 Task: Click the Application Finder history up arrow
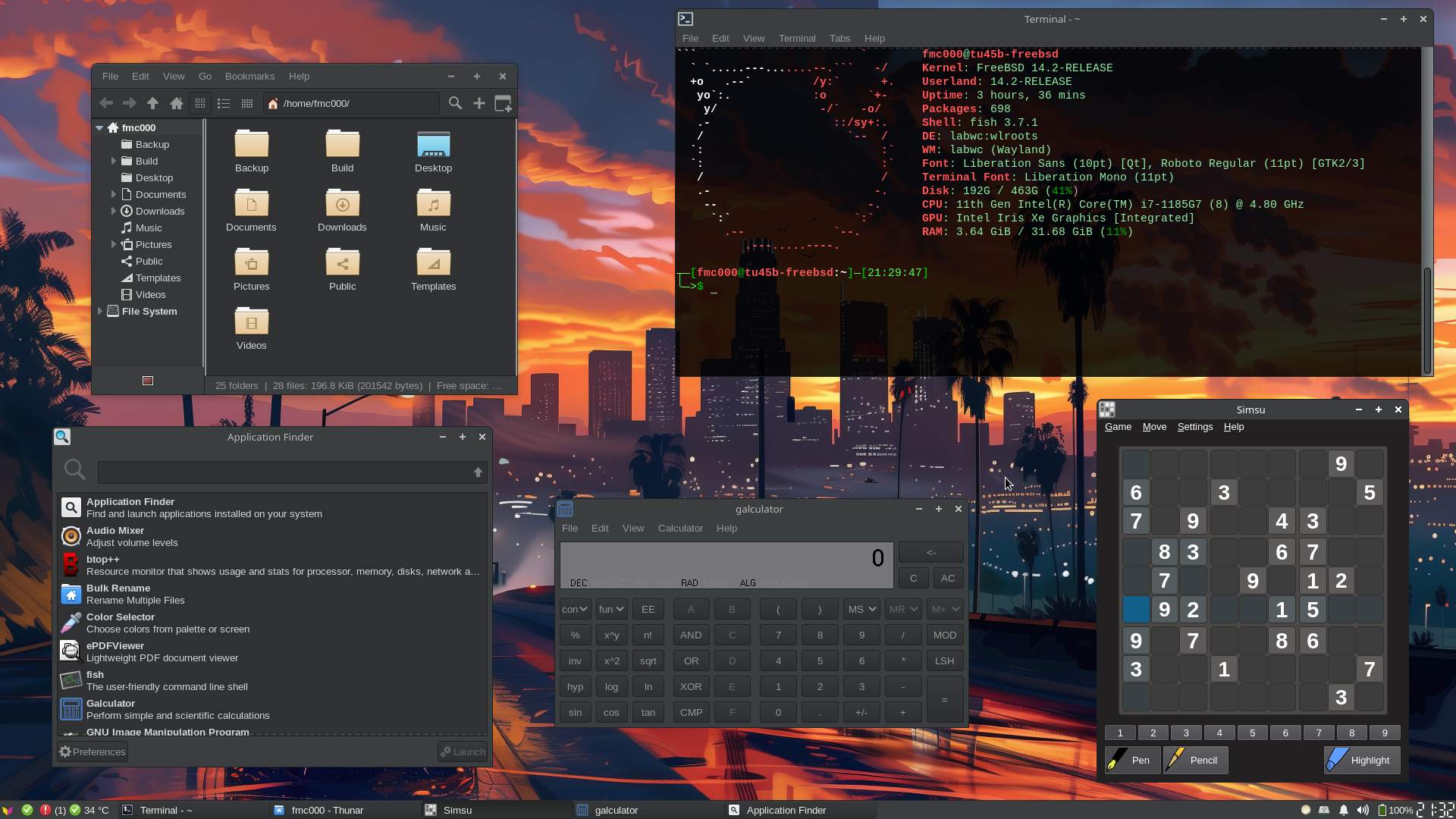(478, 472)
